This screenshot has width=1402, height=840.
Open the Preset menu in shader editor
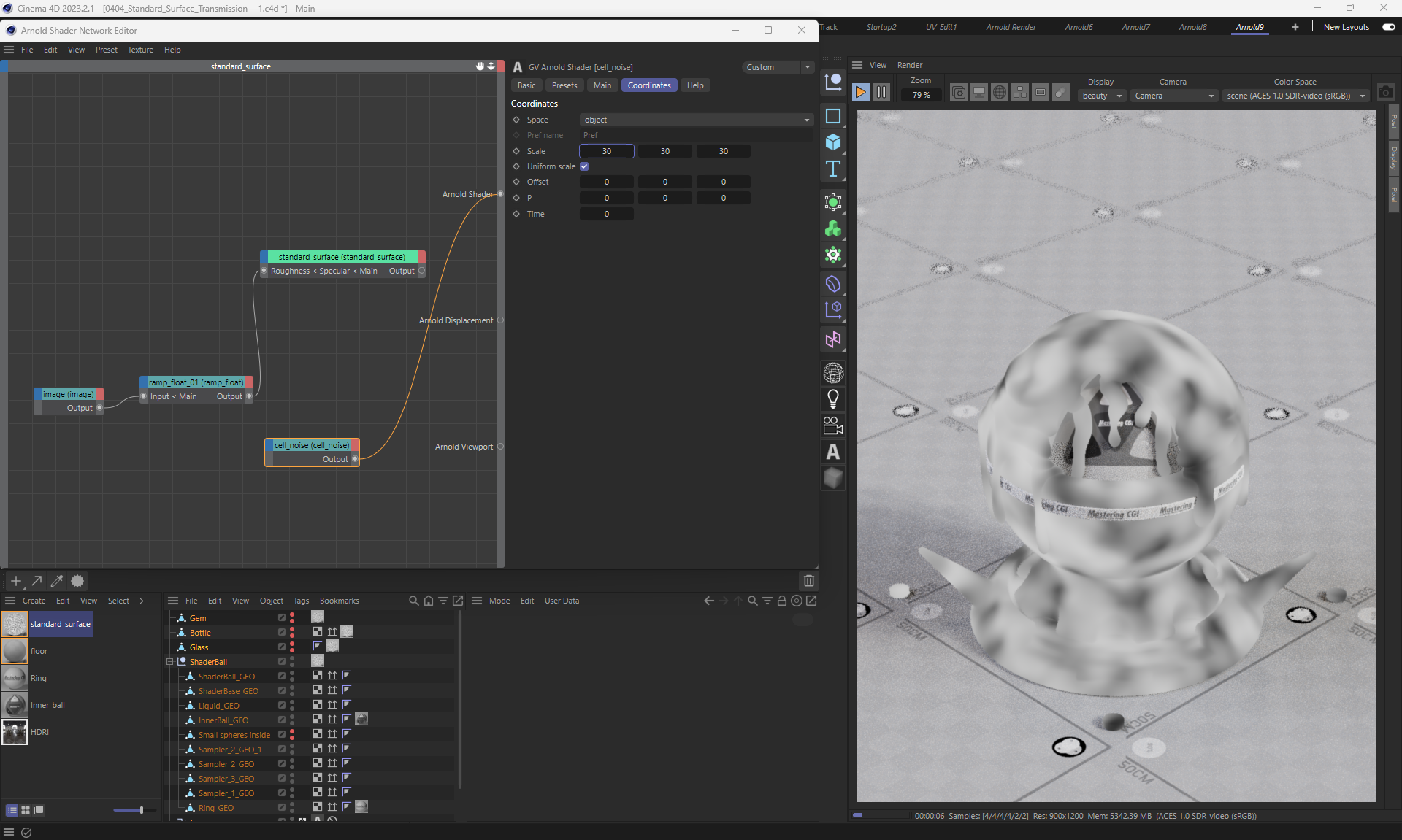(106, 50)
